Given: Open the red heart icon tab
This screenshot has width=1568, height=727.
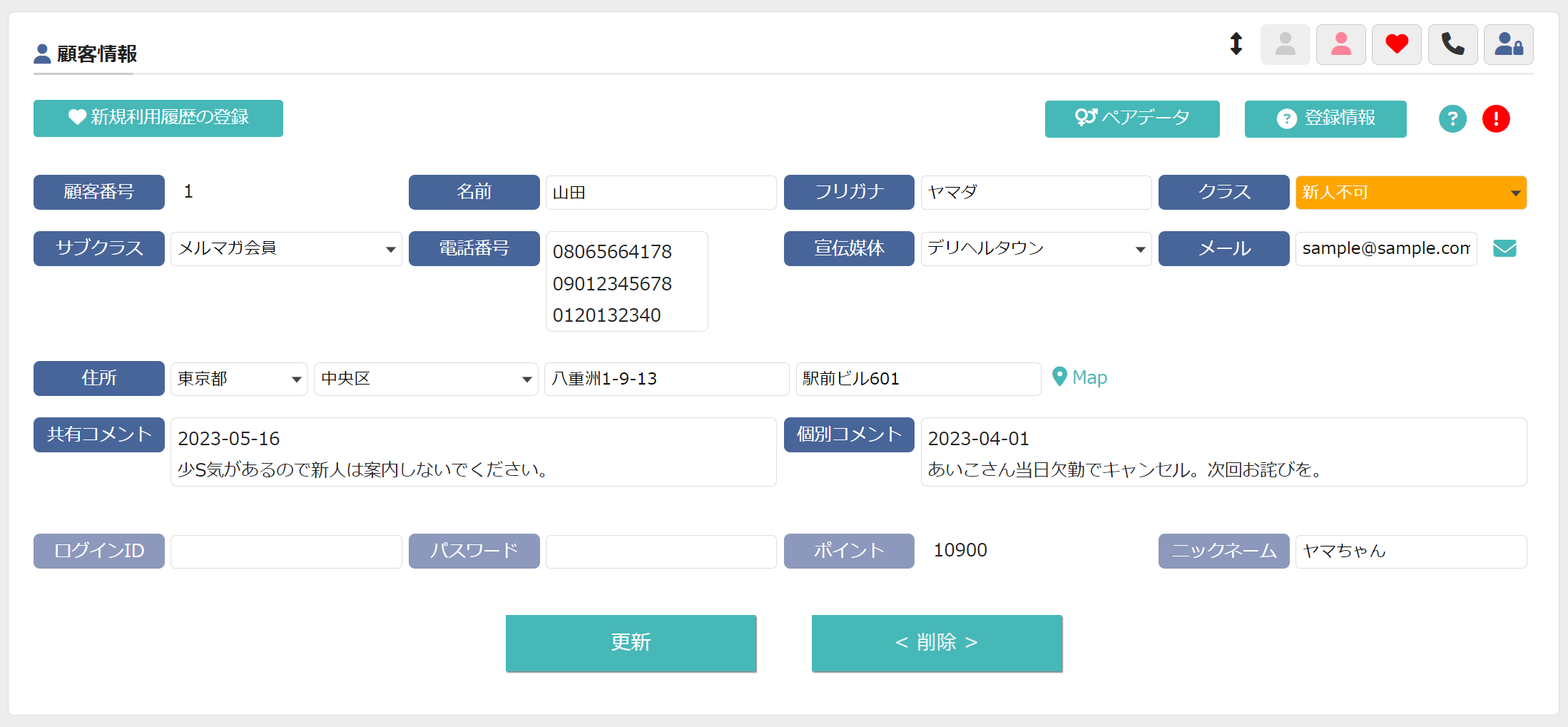Looking at the screenshot, I should click(1396, 44).
